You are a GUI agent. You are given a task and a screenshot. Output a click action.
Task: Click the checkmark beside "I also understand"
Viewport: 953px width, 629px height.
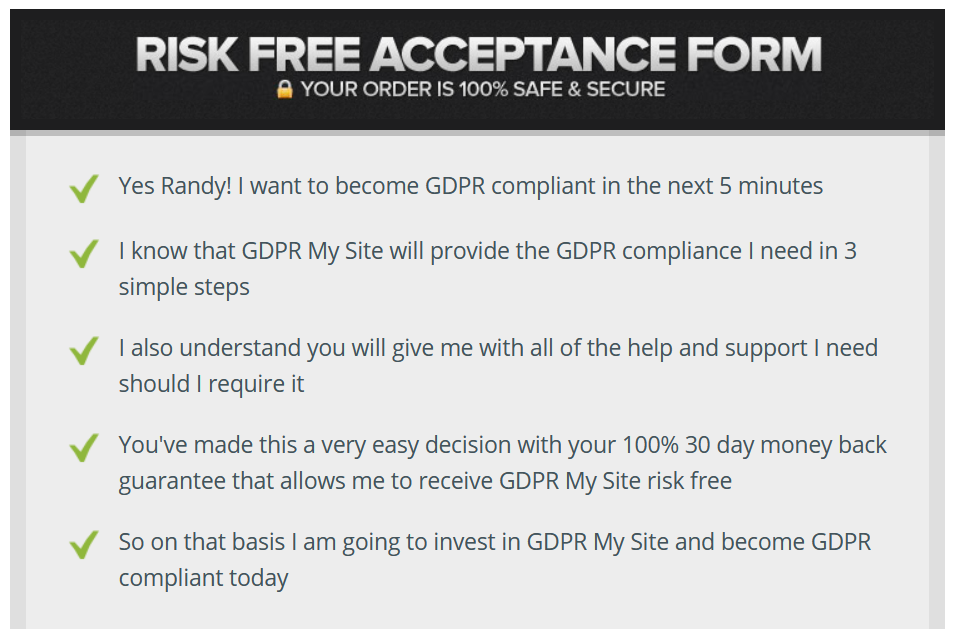click(84, 351)
